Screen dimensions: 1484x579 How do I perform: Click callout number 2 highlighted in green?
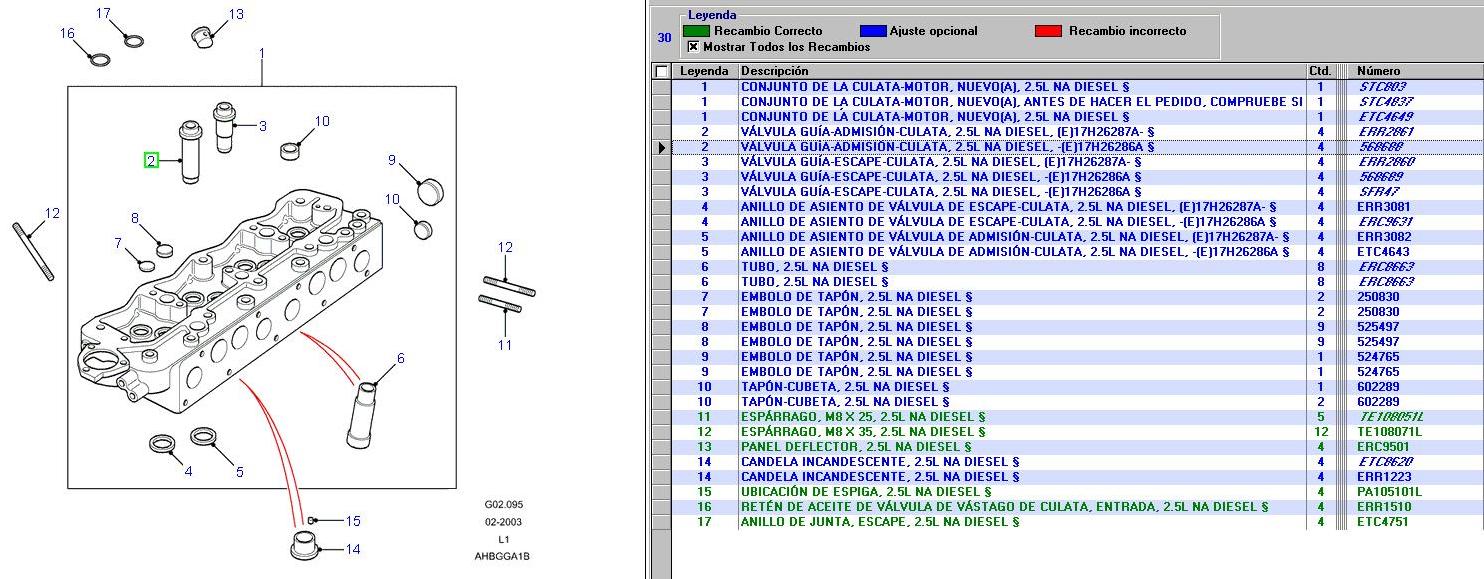point(151,160)
